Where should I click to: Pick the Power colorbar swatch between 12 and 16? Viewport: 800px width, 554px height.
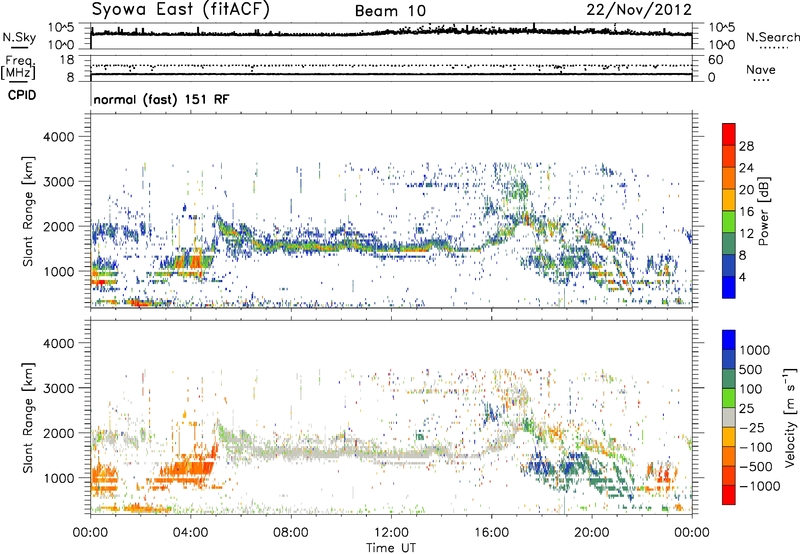[x=729, y=222]
